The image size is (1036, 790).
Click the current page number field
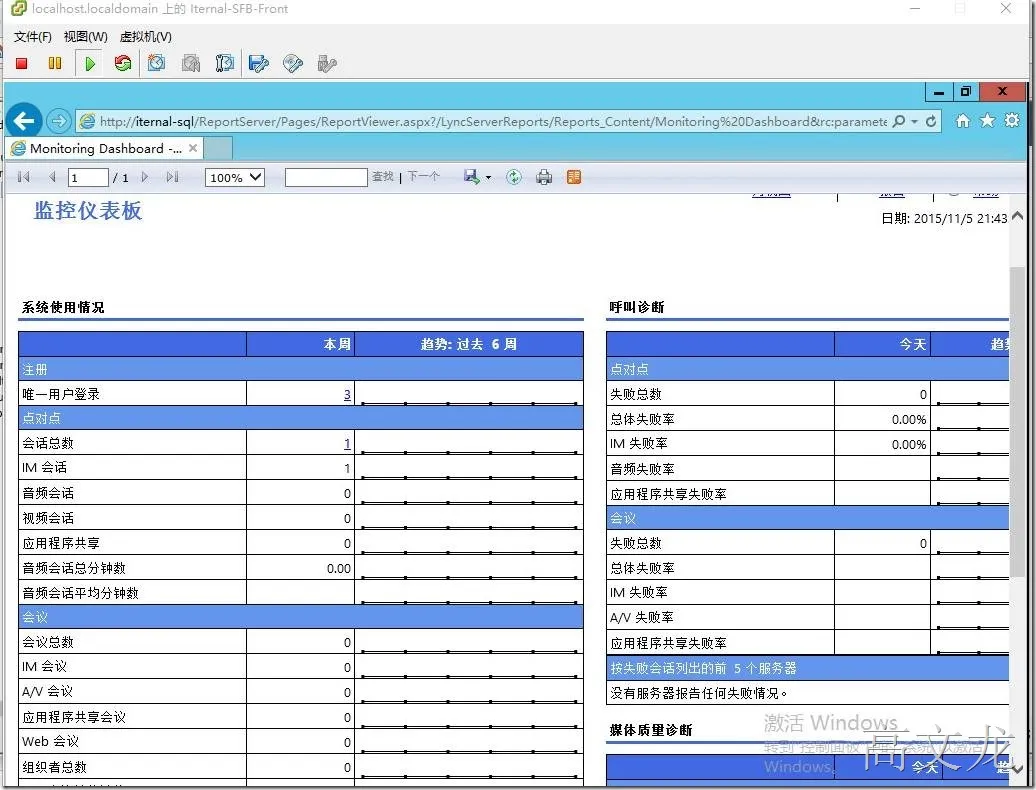click(88, 178)
